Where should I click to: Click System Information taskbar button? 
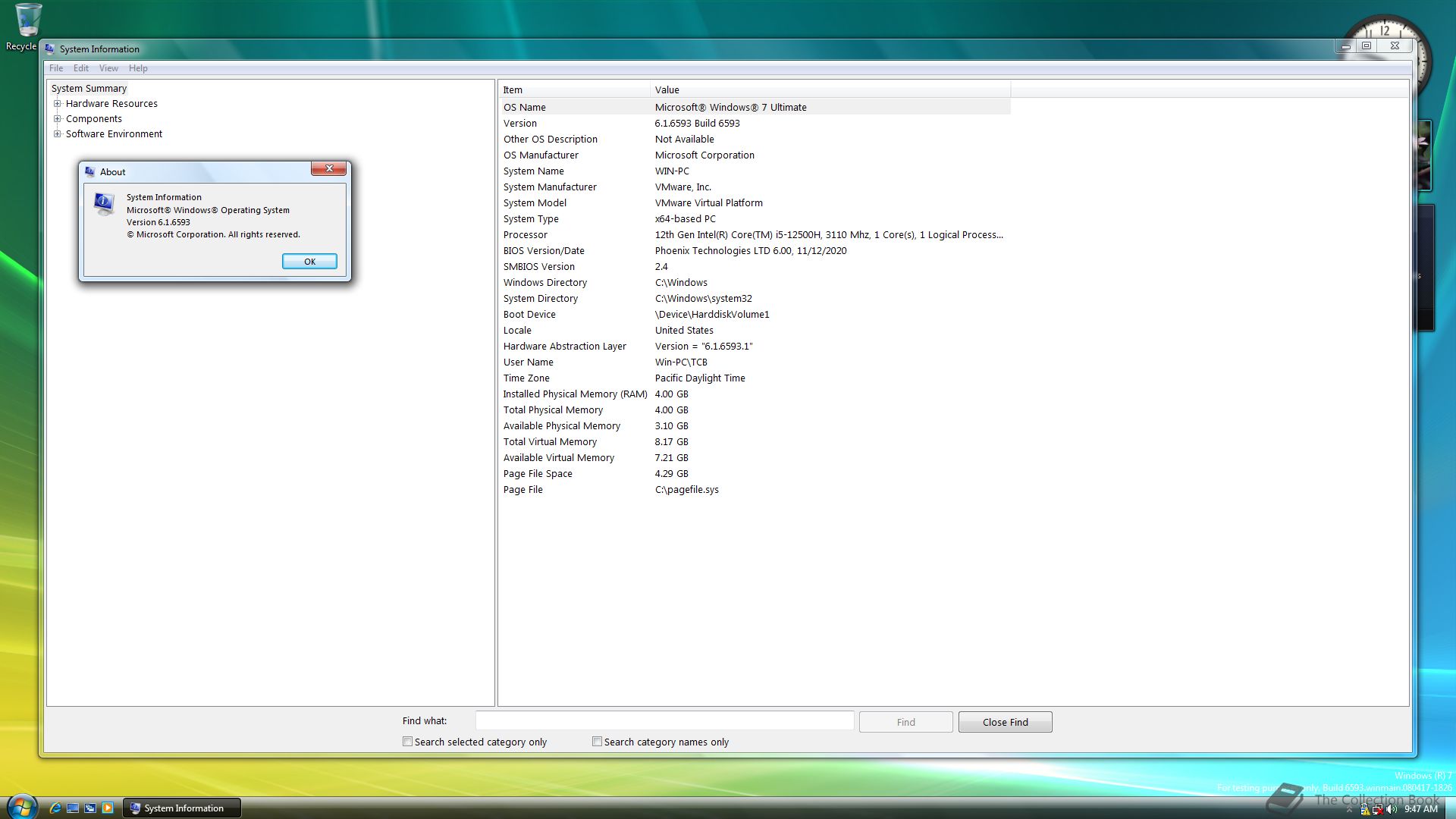pos(182,808)
